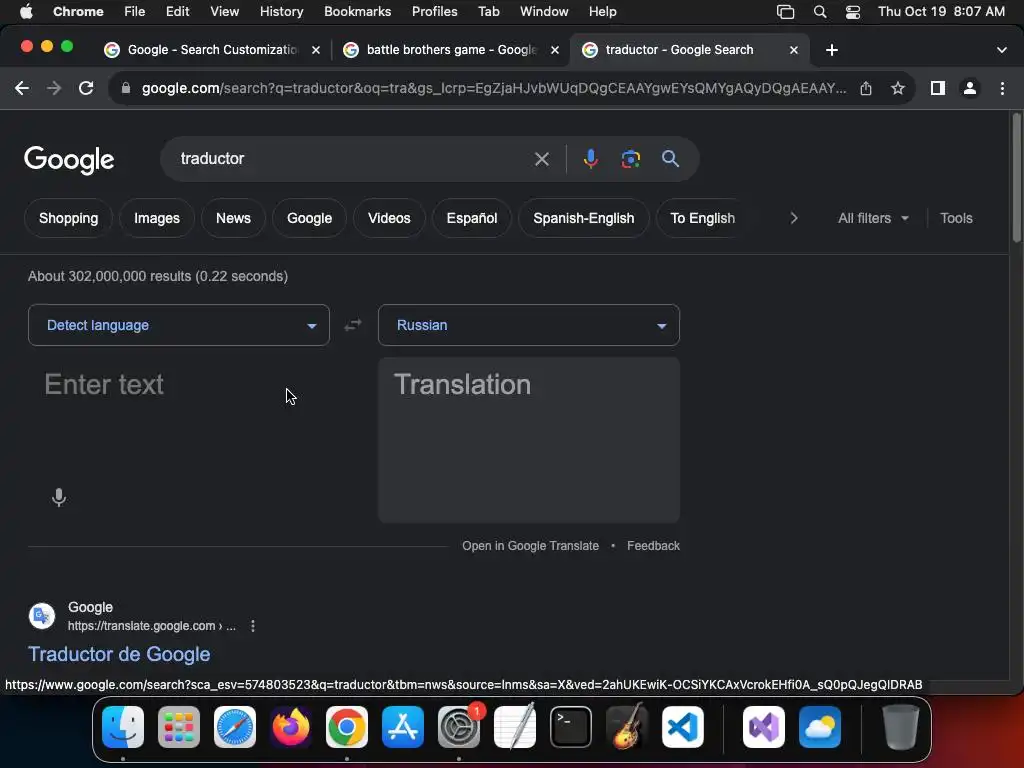Click the address bar URL
1024x768 pixels.
494,88
